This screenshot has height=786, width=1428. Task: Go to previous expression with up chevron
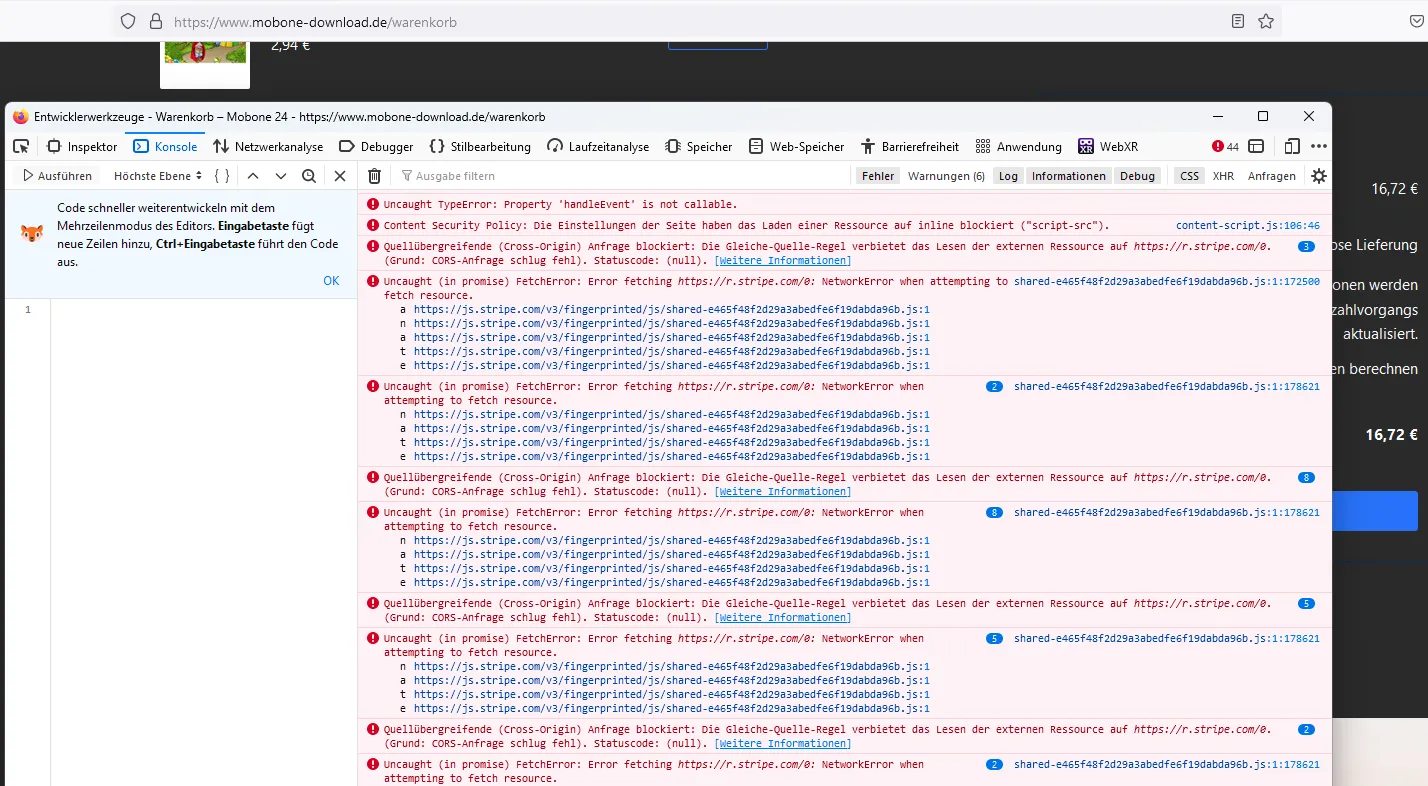pyautogui.click(x=253, y=176)
